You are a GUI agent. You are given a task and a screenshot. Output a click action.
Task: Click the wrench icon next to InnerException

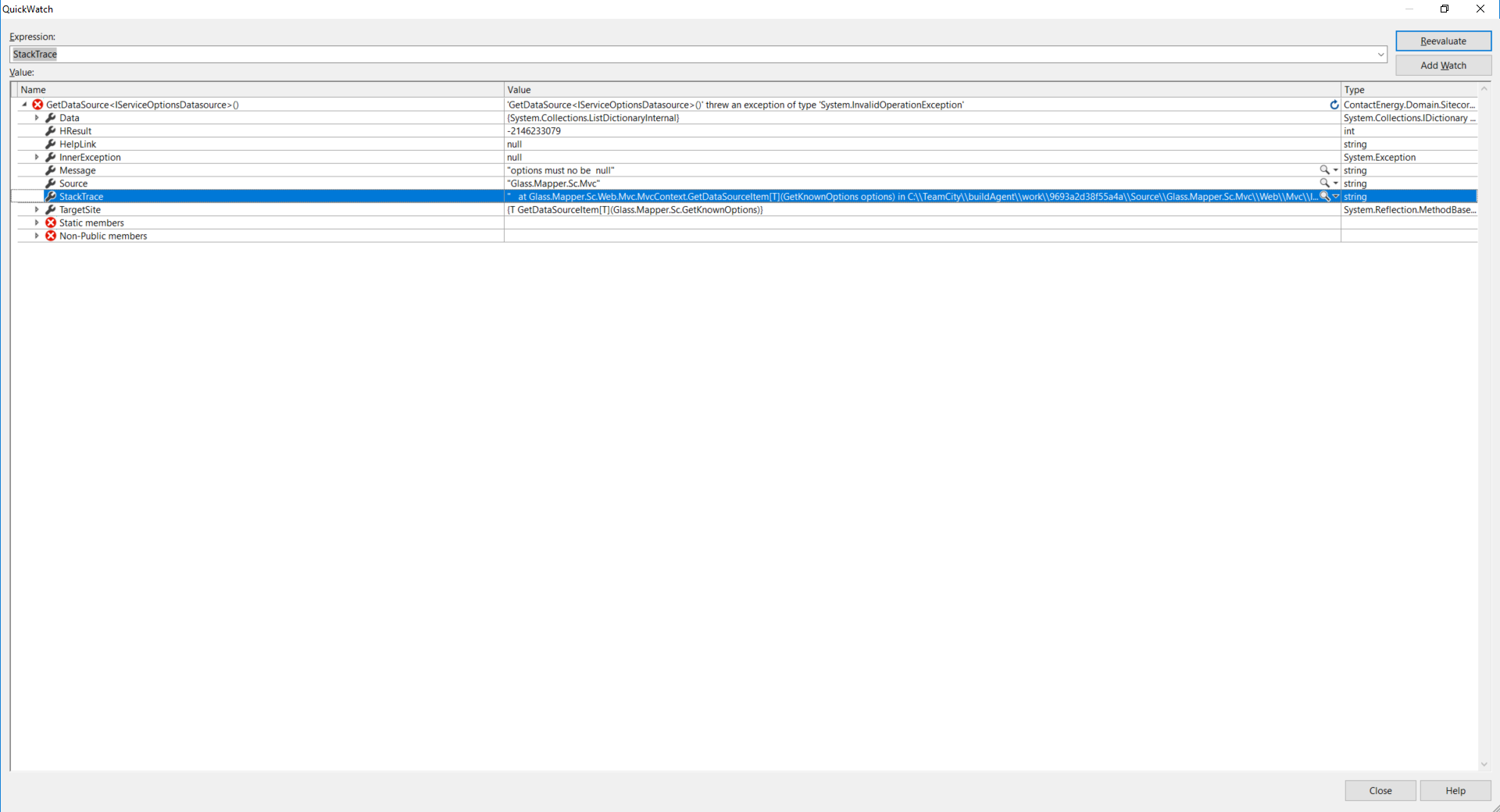tap(51, 157)
